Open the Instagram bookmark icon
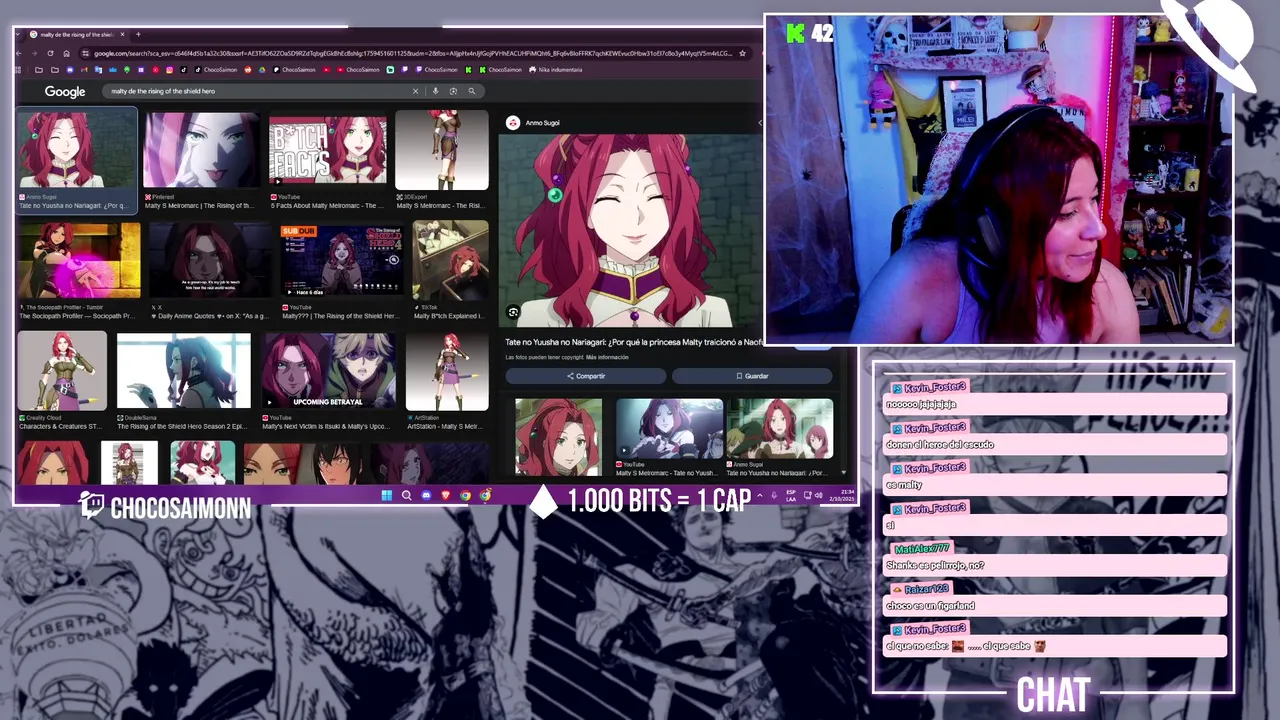This screenshot has width=1280, height=720. (x=170, y=70)
